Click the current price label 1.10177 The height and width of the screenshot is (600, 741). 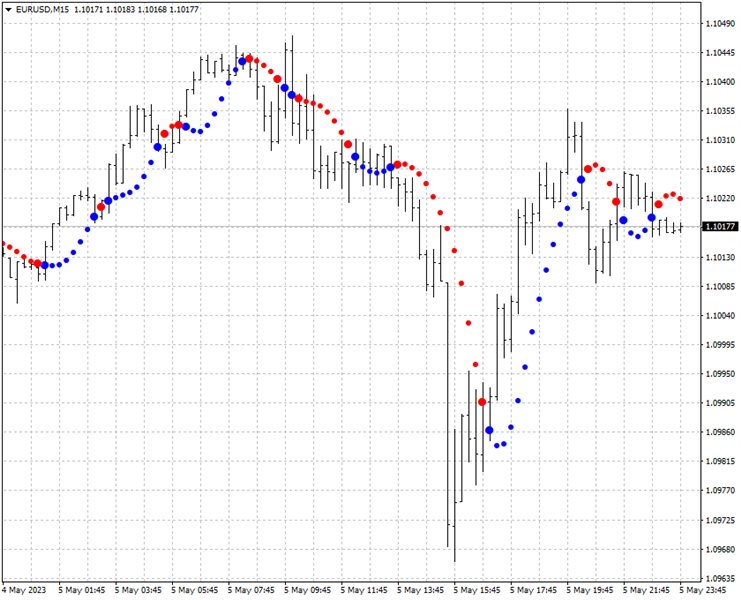pos(720,227)
